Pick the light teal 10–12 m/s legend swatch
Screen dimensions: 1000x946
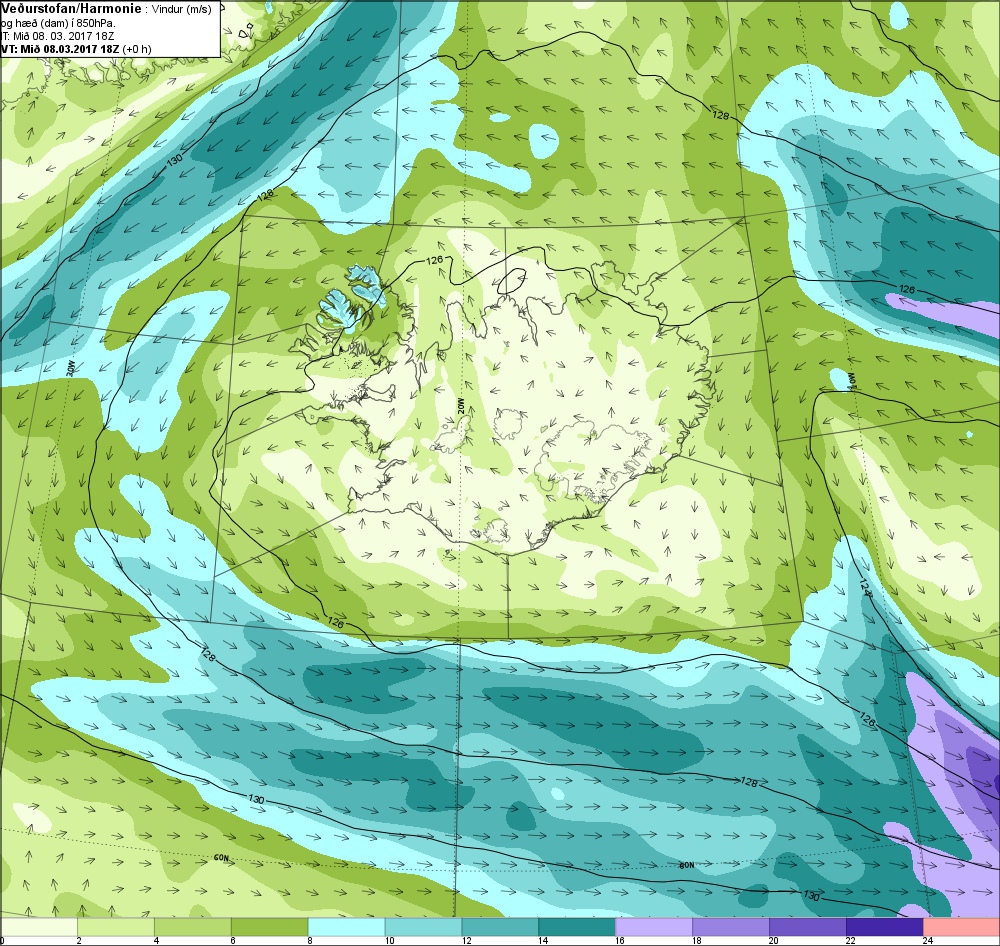point(423,926)
